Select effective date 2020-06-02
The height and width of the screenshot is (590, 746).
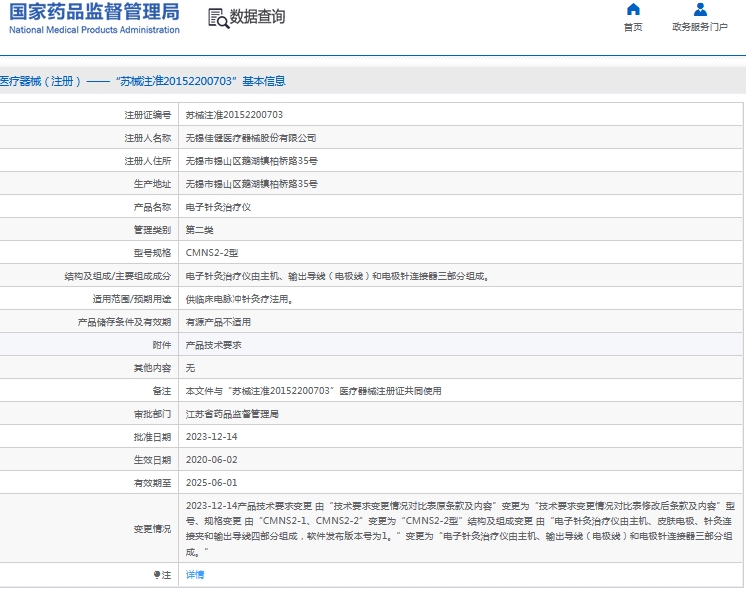pyautogui.click(x=211, y=460)
